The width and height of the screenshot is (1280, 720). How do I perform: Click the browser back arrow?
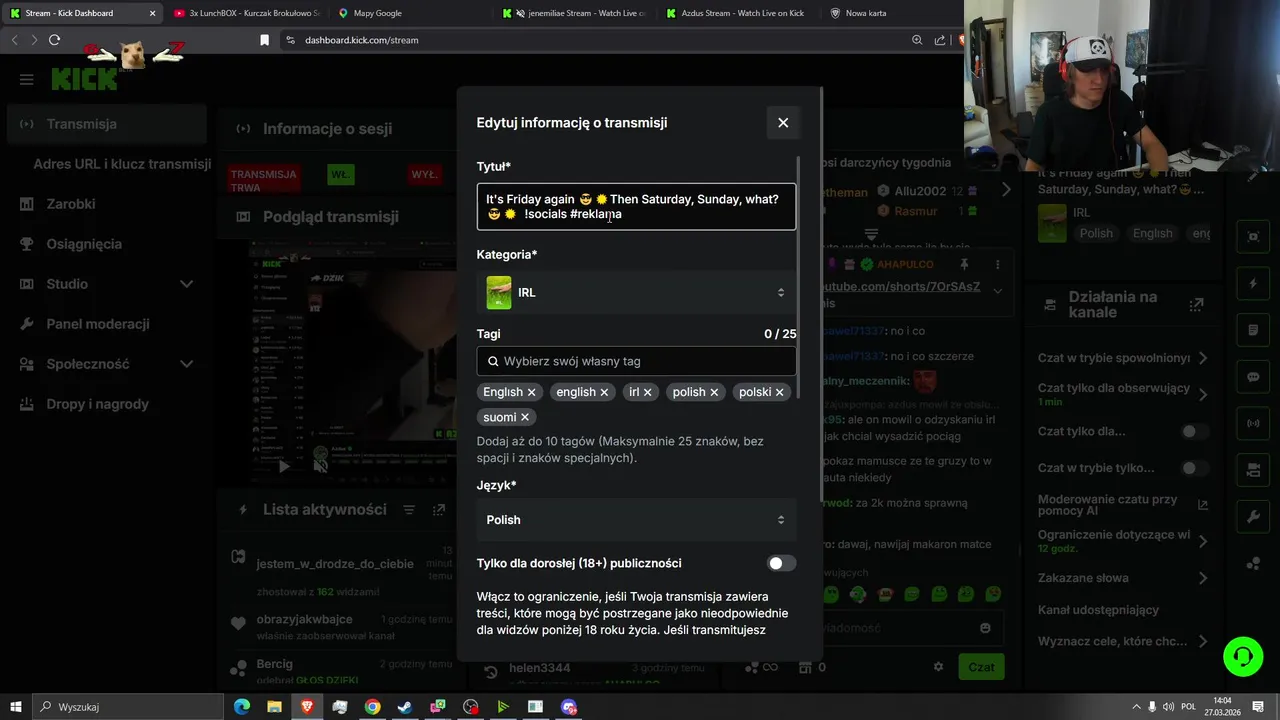coord(14,40)
